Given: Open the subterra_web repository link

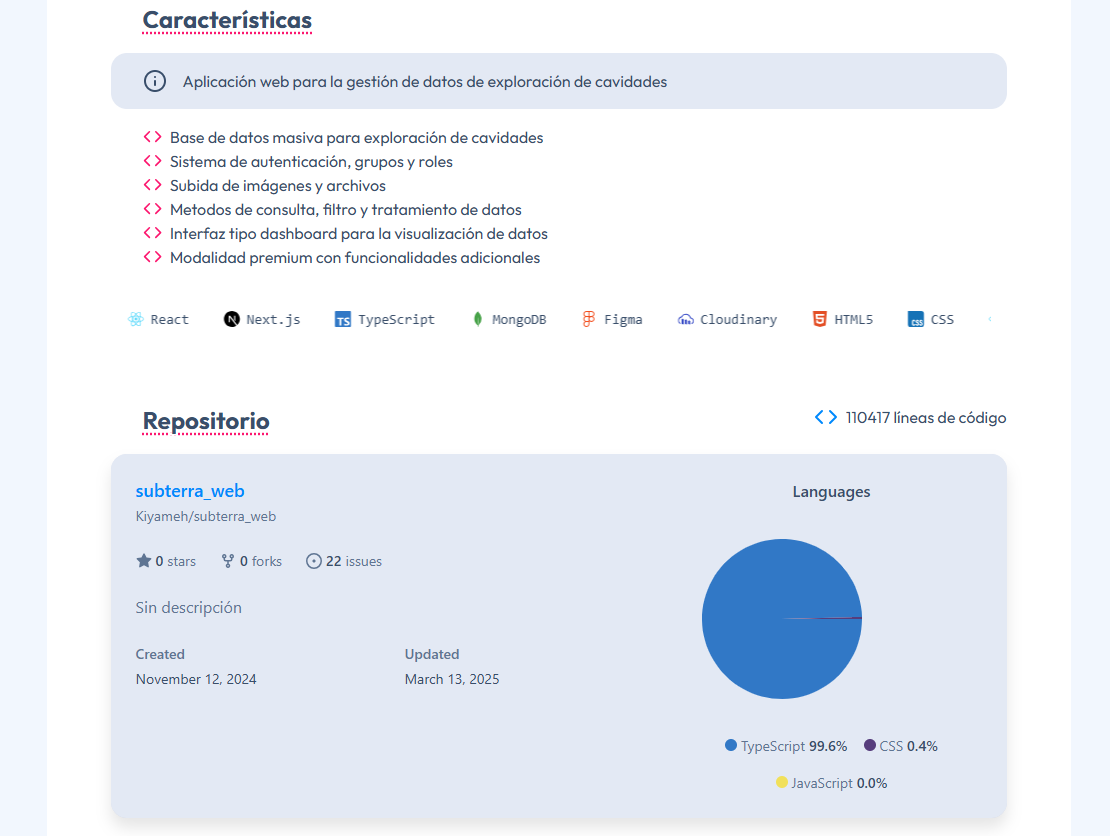Looking at the screenshot, I should (x=190, y=491).
